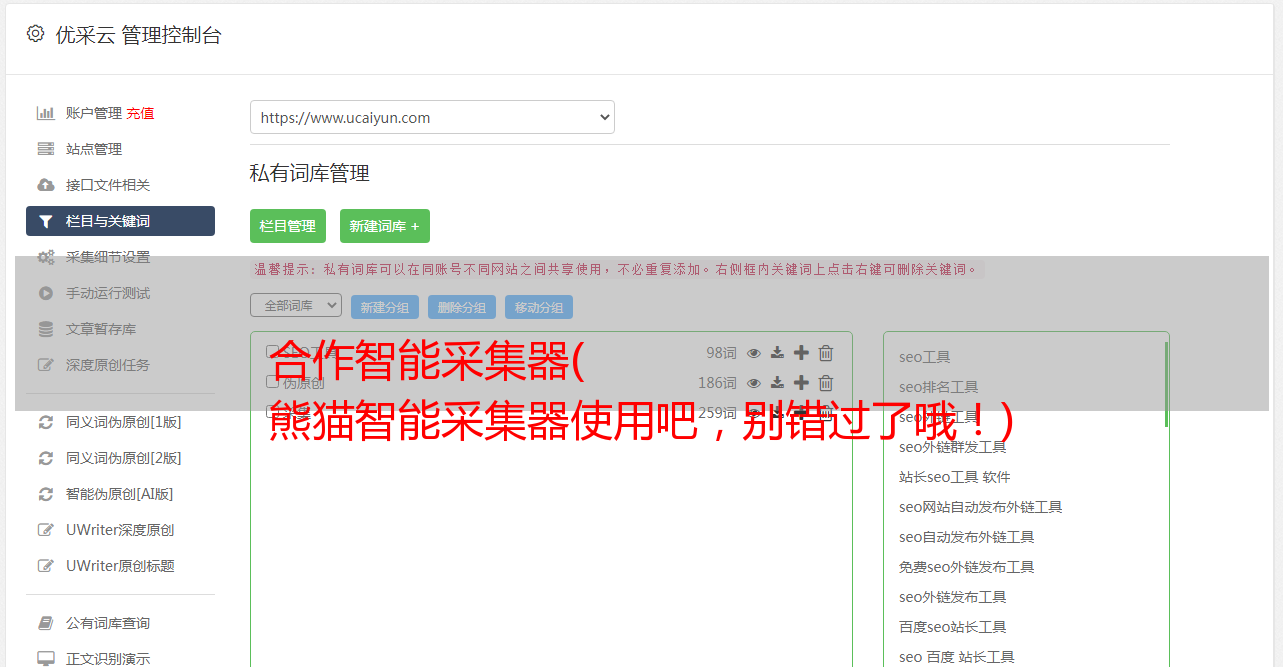The height and width of the screenshot is (667, 1283).
Task: Select keyword seo外链群发工具
Action: point(953,447)
